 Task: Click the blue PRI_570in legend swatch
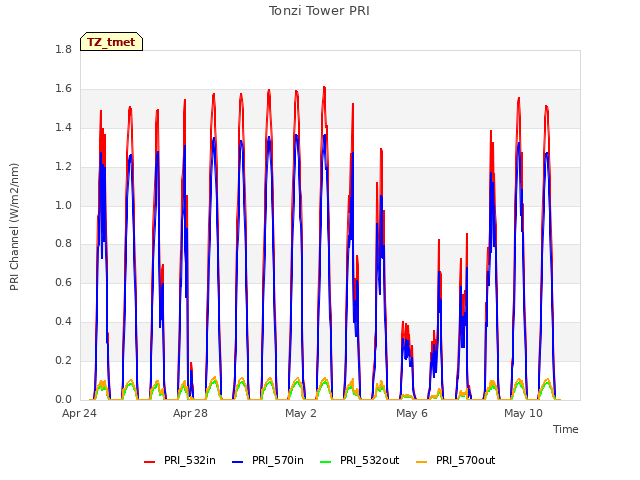pyautogui.click(x=237, y=462)
